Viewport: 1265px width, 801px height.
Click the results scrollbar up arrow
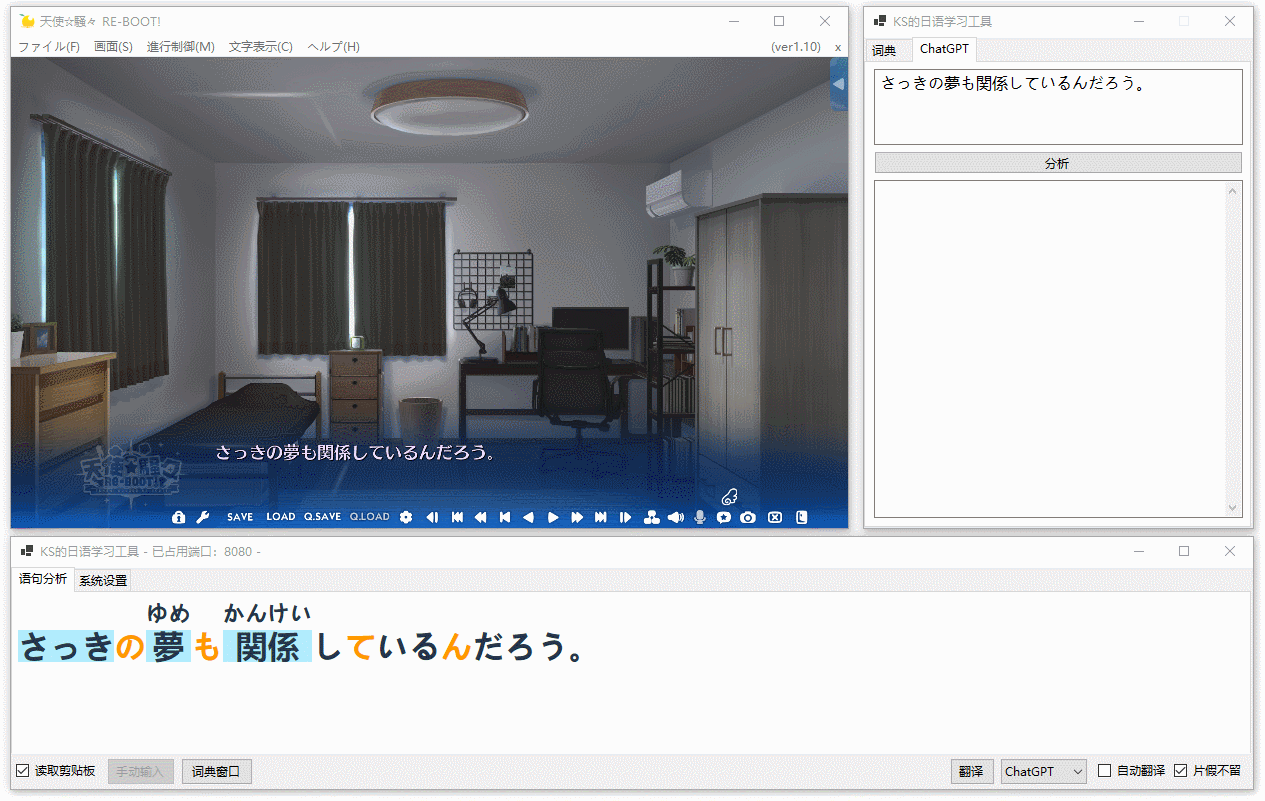pyautogui.click(x=1233, y=191)
